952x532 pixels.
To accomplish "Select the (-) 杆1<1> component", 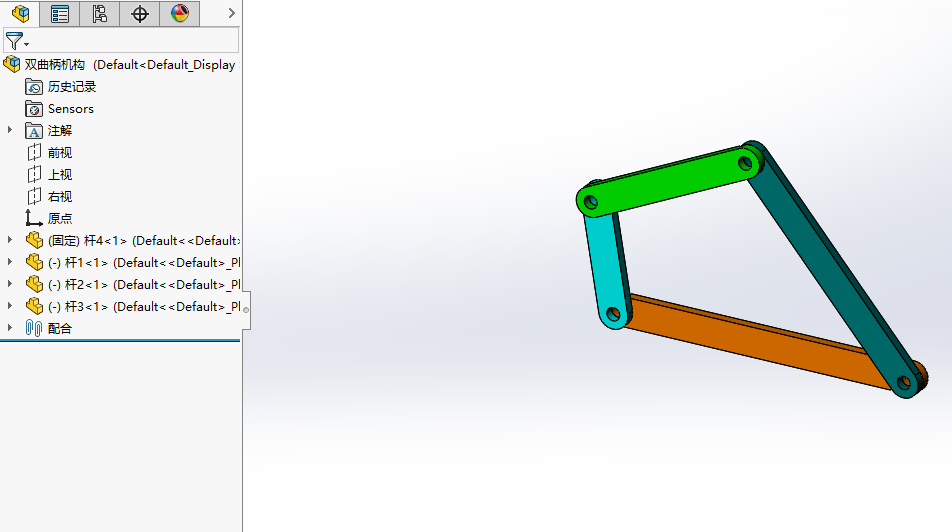I will coord(144,262).
